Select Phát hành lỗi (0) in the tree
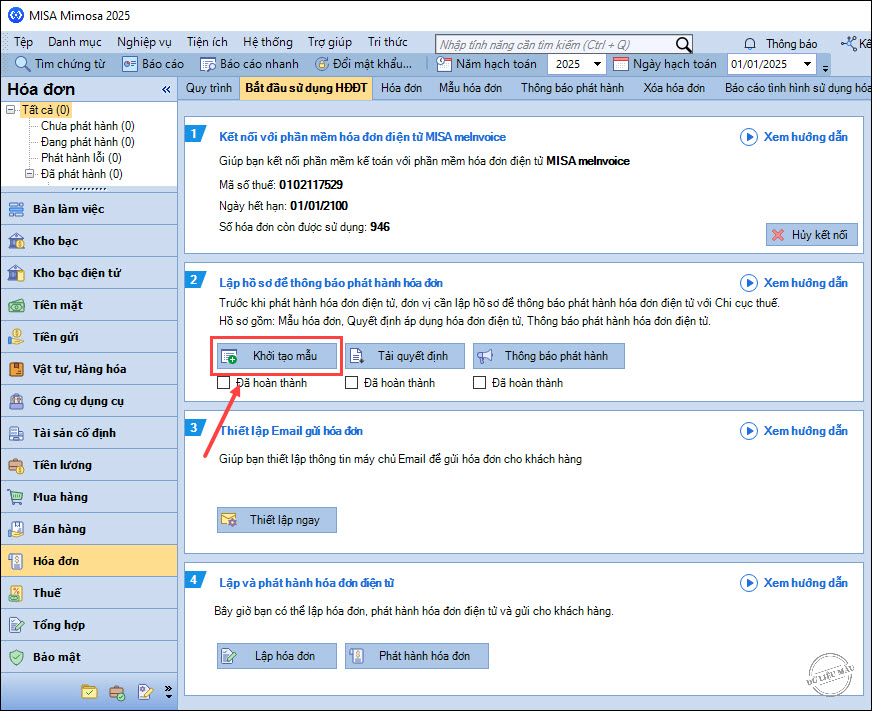Viewport: 872px width, 711px height. (81, 158)
